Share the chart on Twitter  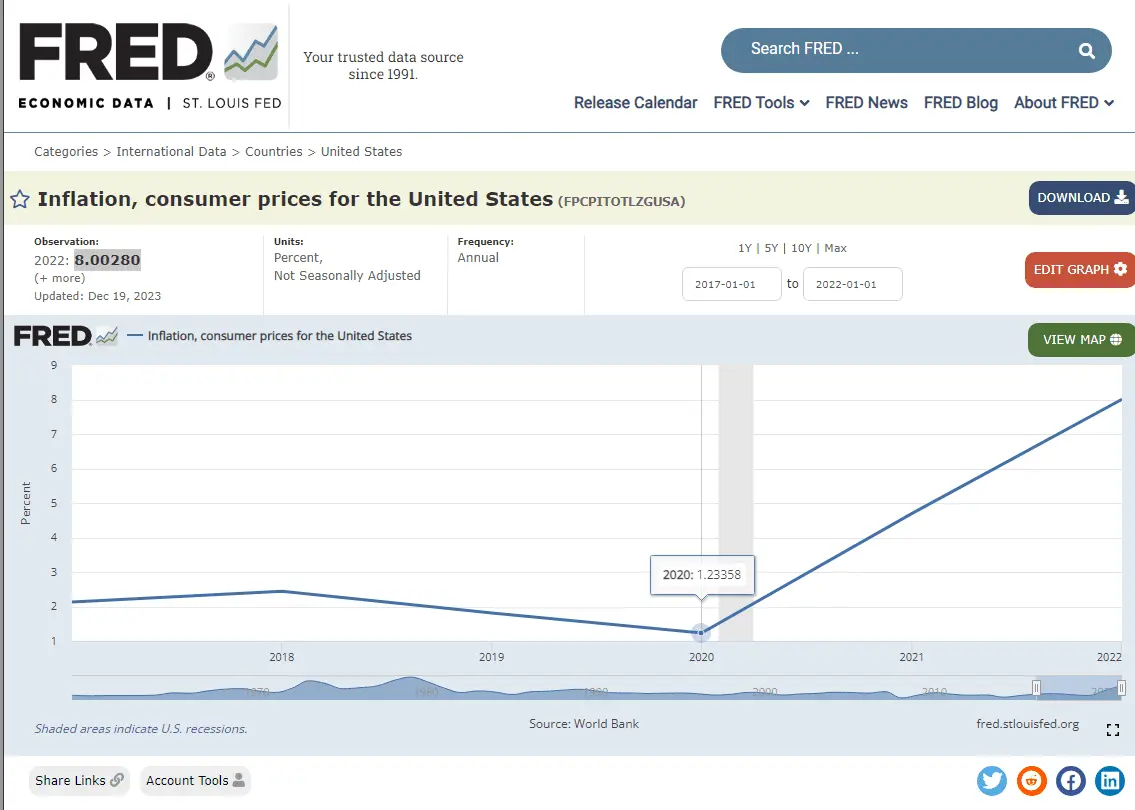pyautogui.click(x=992, y=780)
